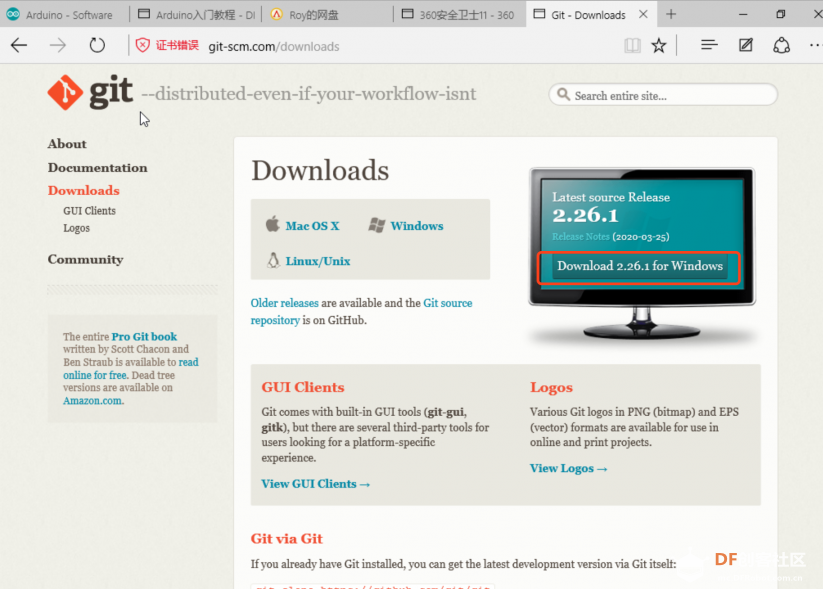Switch to 360安全卫士11 tab
This screenshot has height=589, width=823.
click(x=459, y=15)
